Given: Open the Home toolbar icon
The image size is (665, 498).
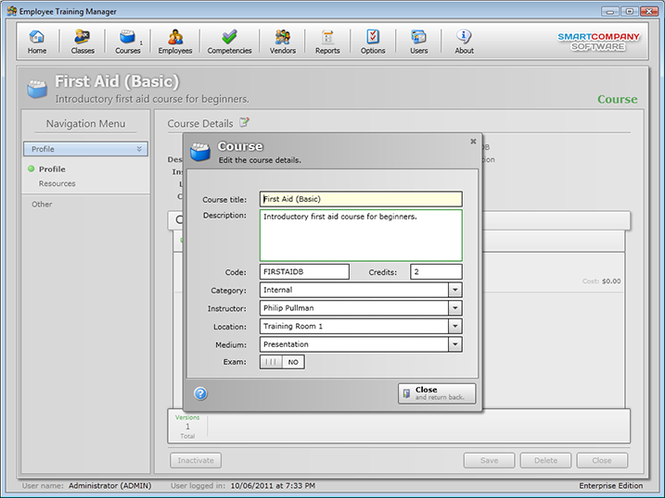Looking at the screenshot, I should [x=37, y=41].
